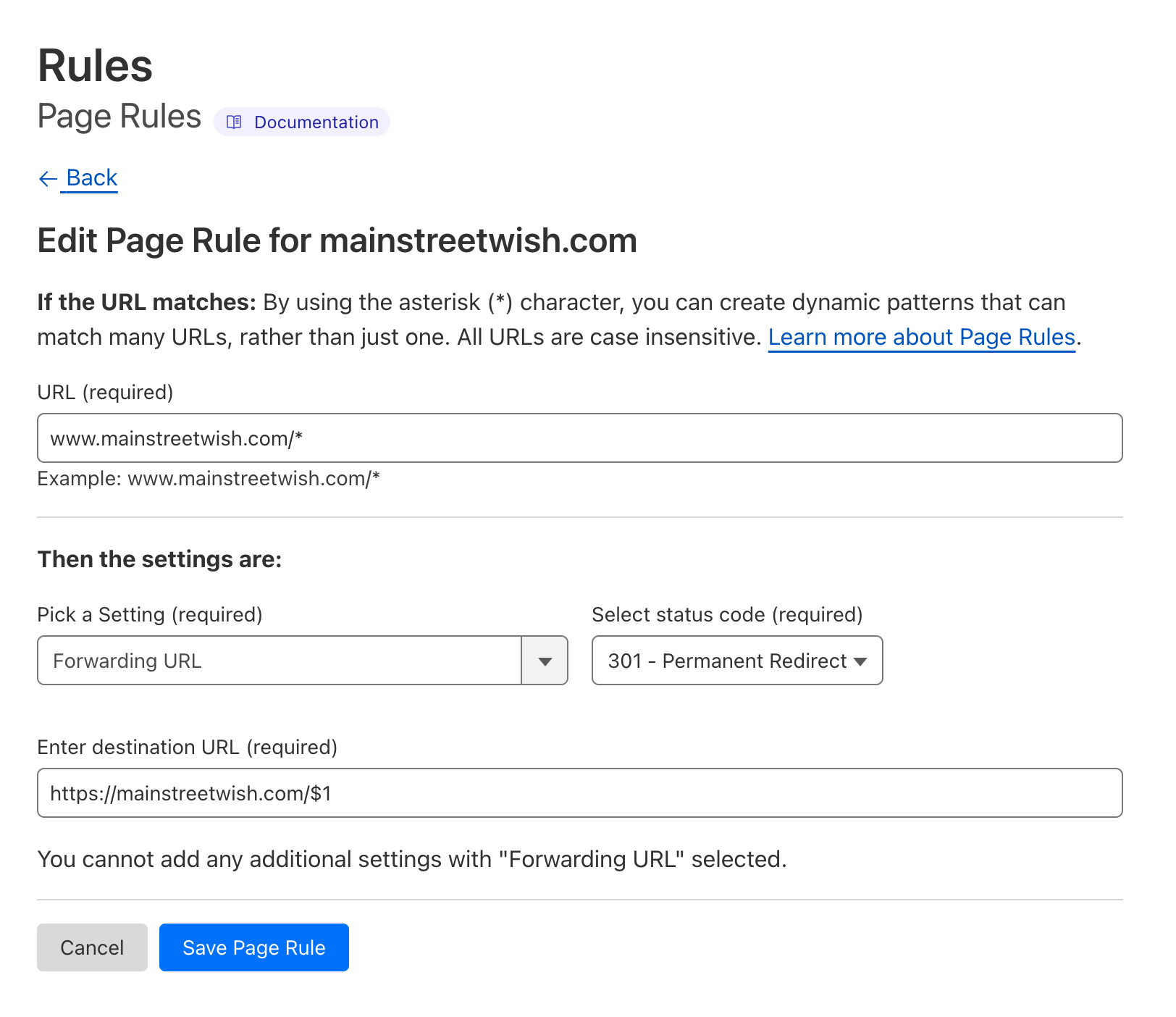Click the Documentation label text
This screenshot has height=1017, width=1176.
(316, 122)
